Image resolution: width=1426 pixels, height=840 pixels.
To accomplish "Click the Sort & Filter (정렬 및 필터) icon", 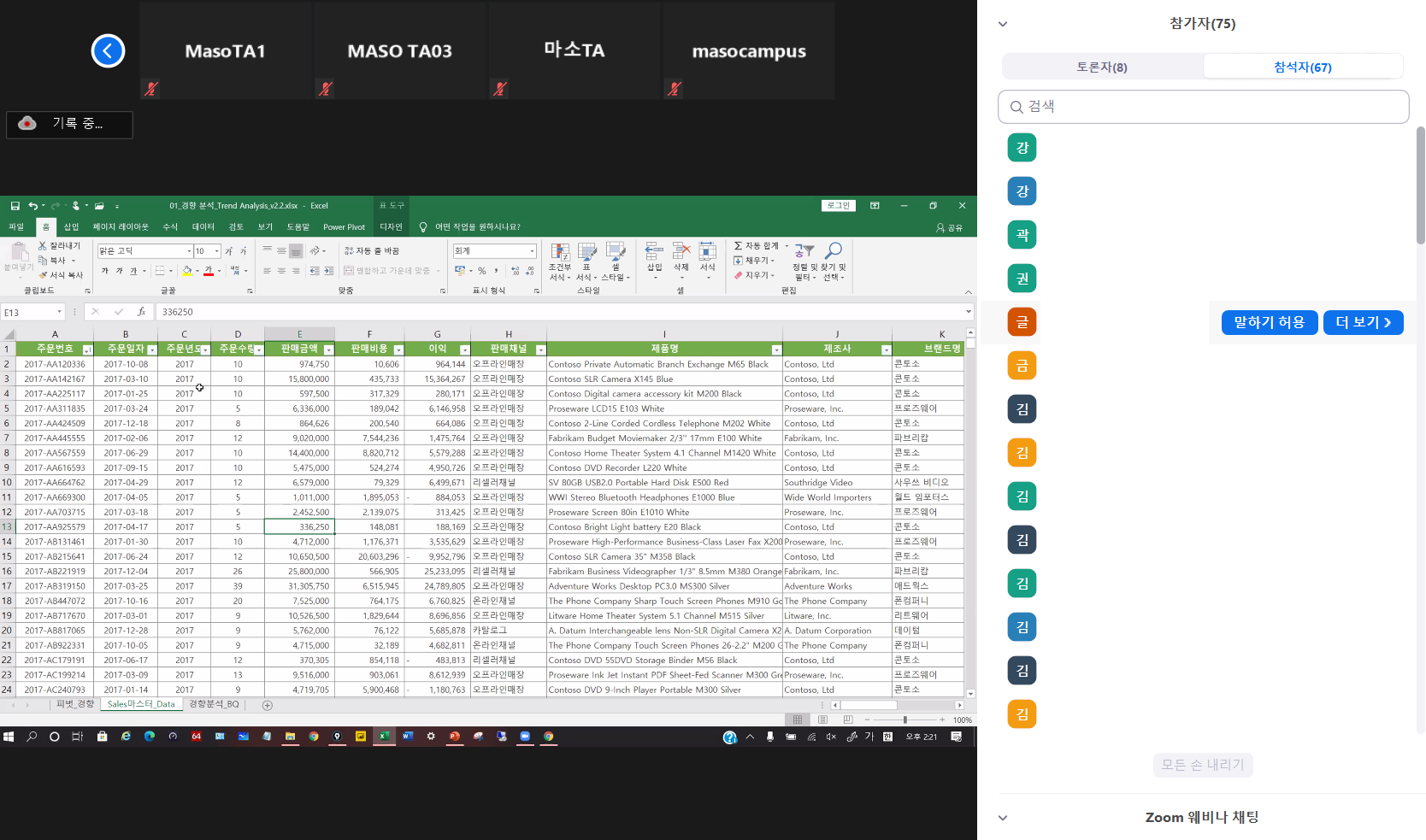I will [x=804, y=251].
